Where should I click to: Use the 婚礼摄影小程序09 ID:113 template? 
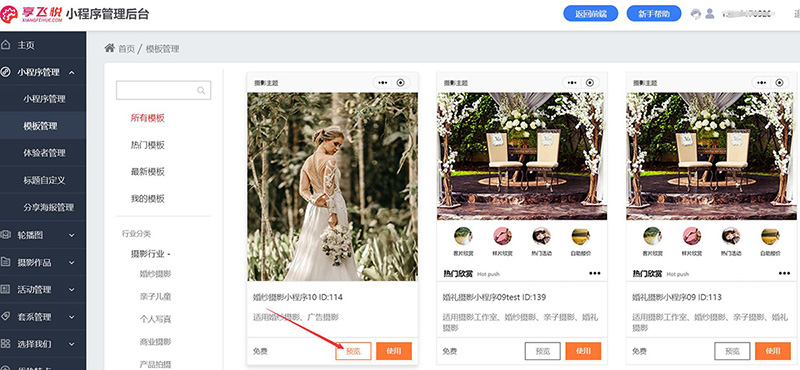(x=773, y=351)
